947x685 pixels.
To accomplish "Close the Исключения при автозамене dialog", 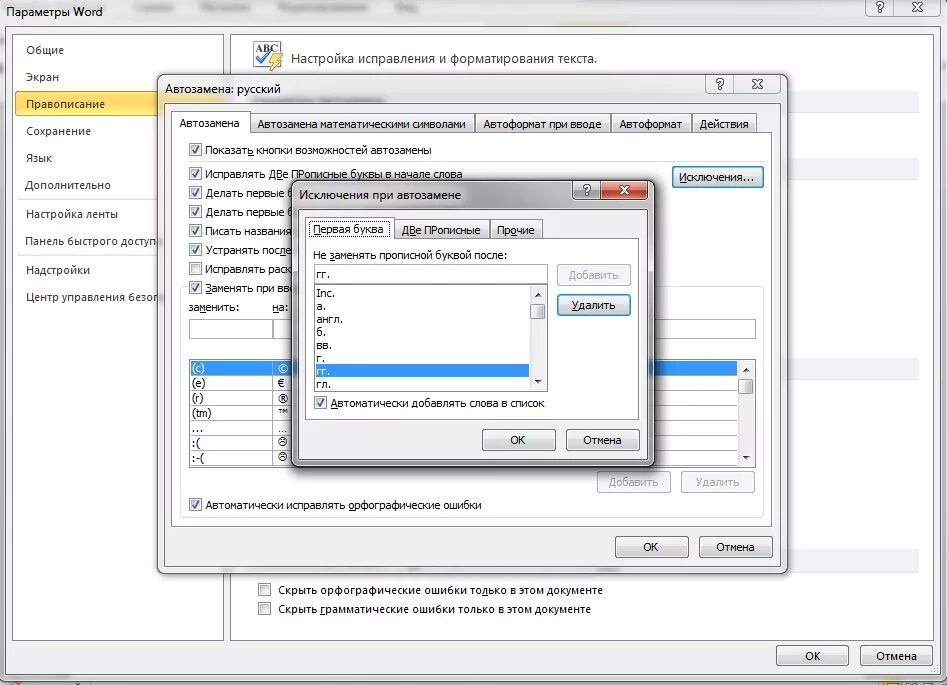I will pos(624,190).
